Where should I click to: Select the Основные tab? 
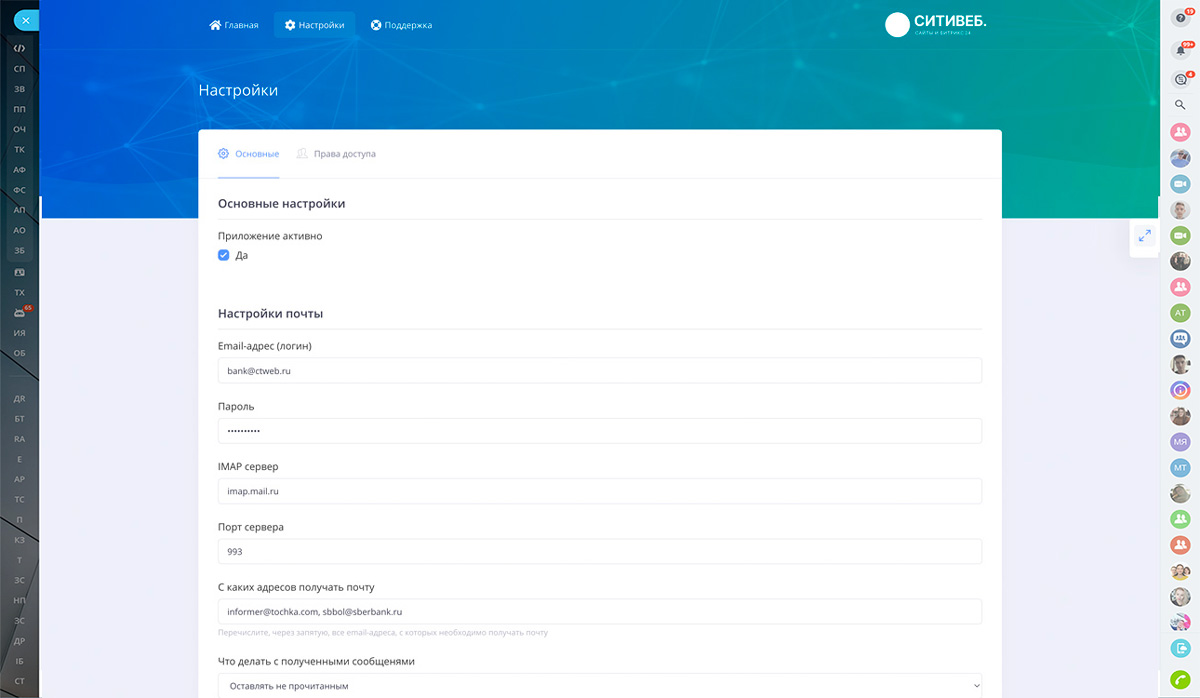point(248,154)
